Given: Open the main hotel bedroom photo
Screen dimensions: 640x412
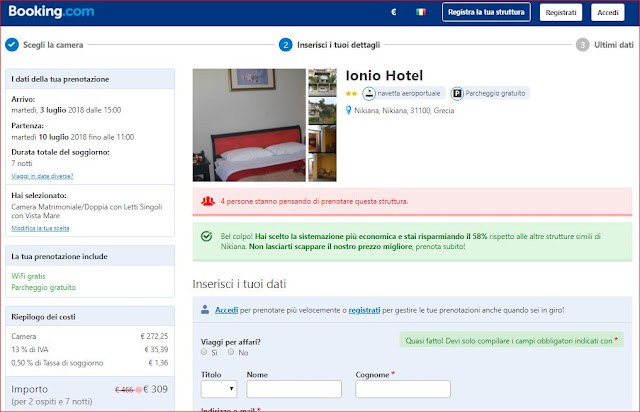Looking at the screenshot, I should (x=249, y=125).
